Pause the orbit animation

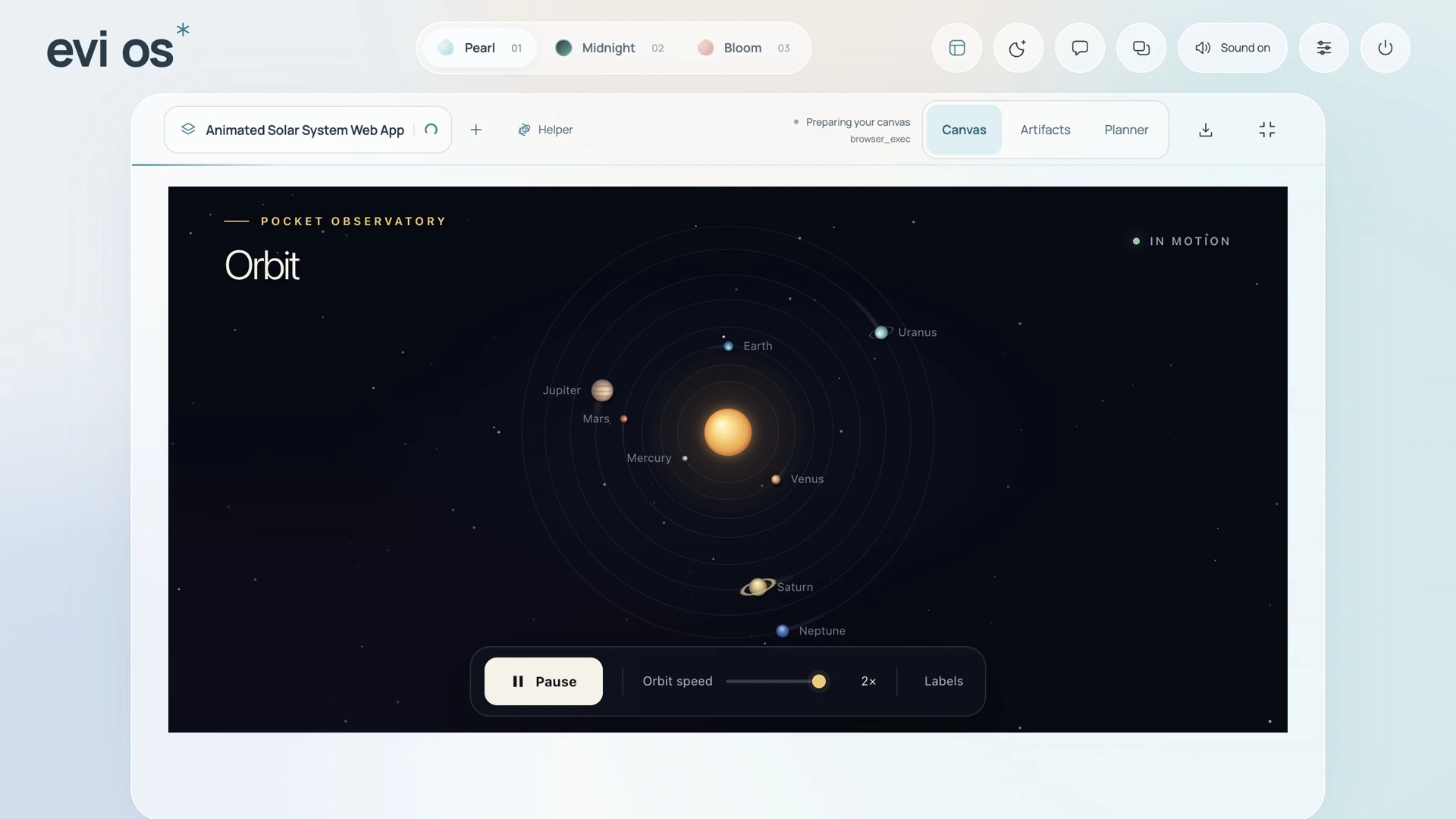(x=544, y=681)
